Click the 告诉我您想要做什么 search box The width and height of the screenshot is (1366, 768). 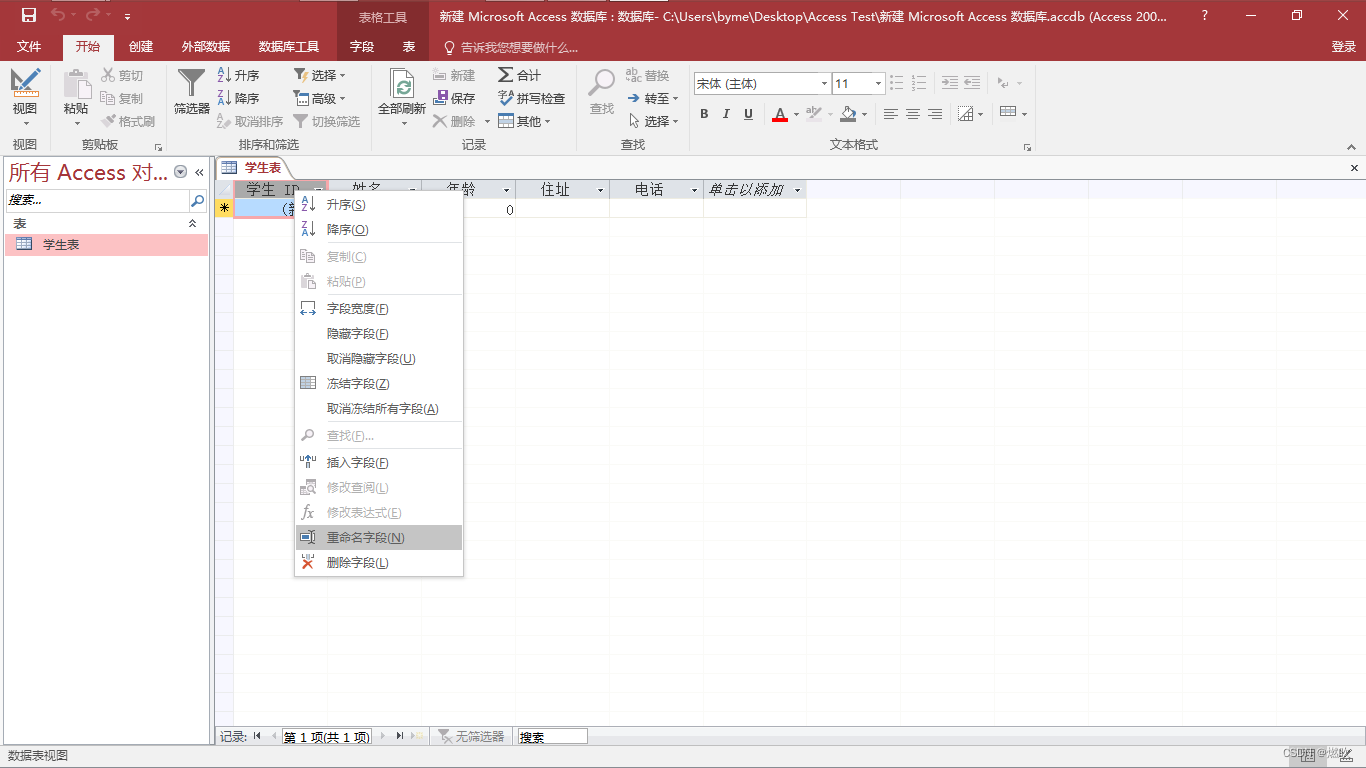tap(511, 47)
